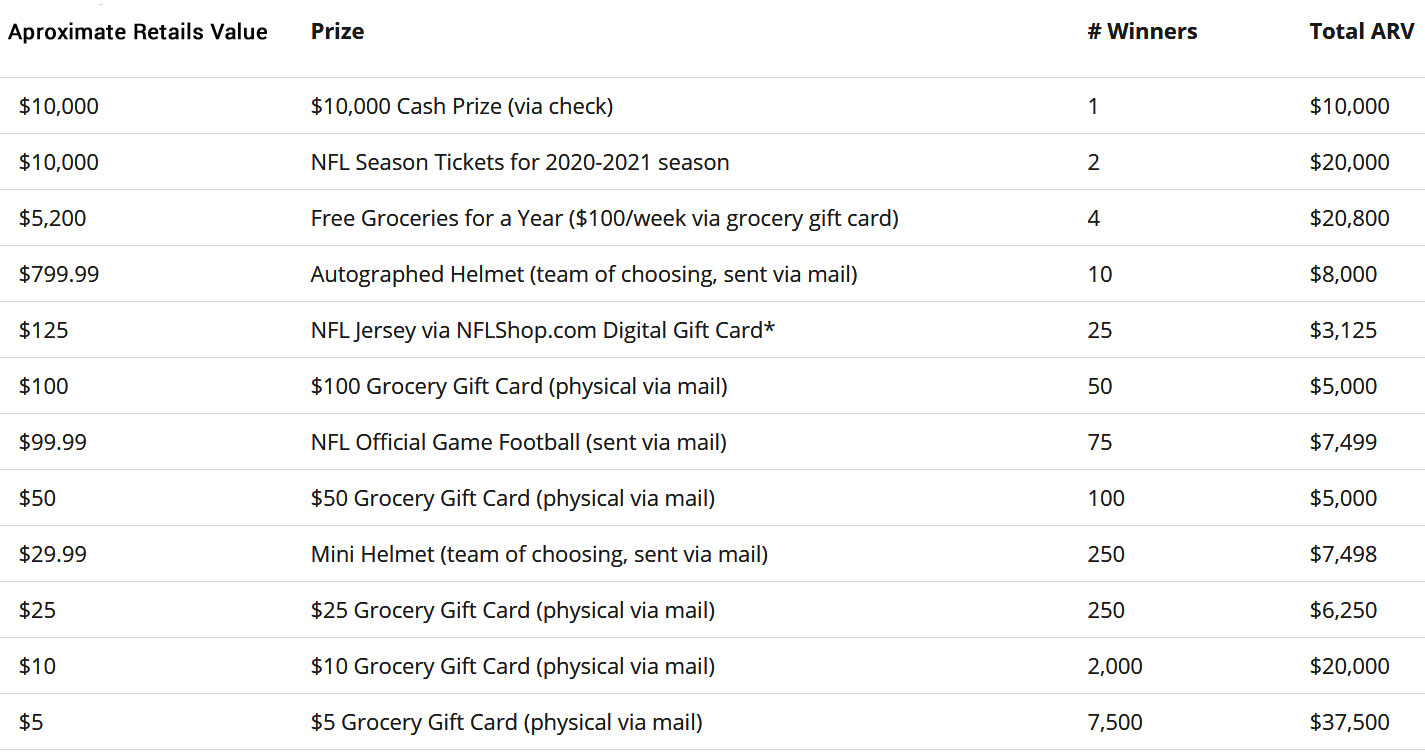
Task: Select the Total ARV column header
Action: 1362,31
